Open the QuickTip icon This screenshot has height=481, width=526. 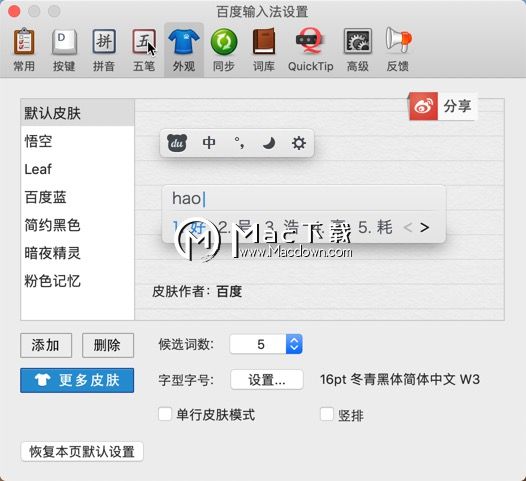tap(310, 50)
